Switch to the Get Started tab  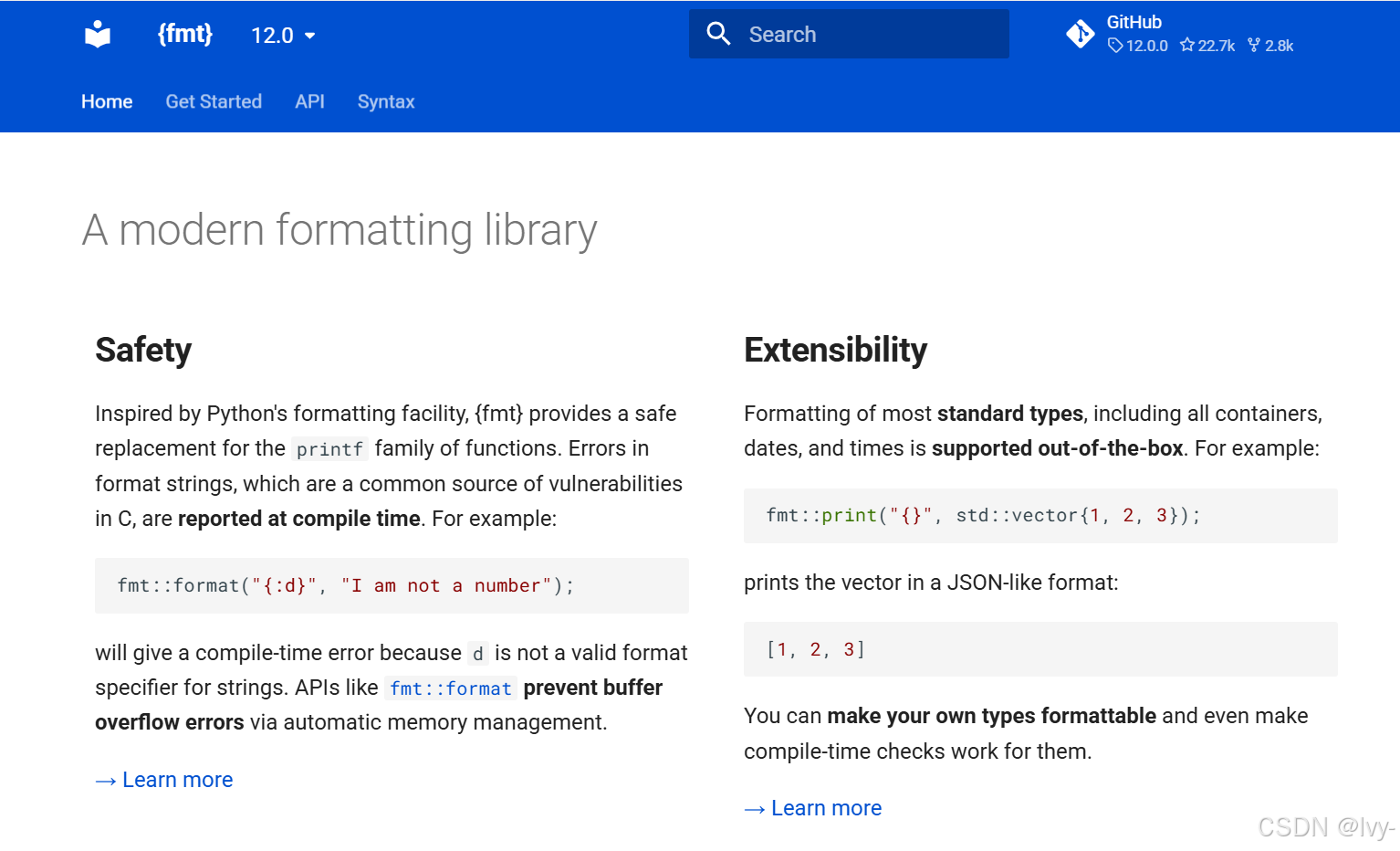(214, 101)
